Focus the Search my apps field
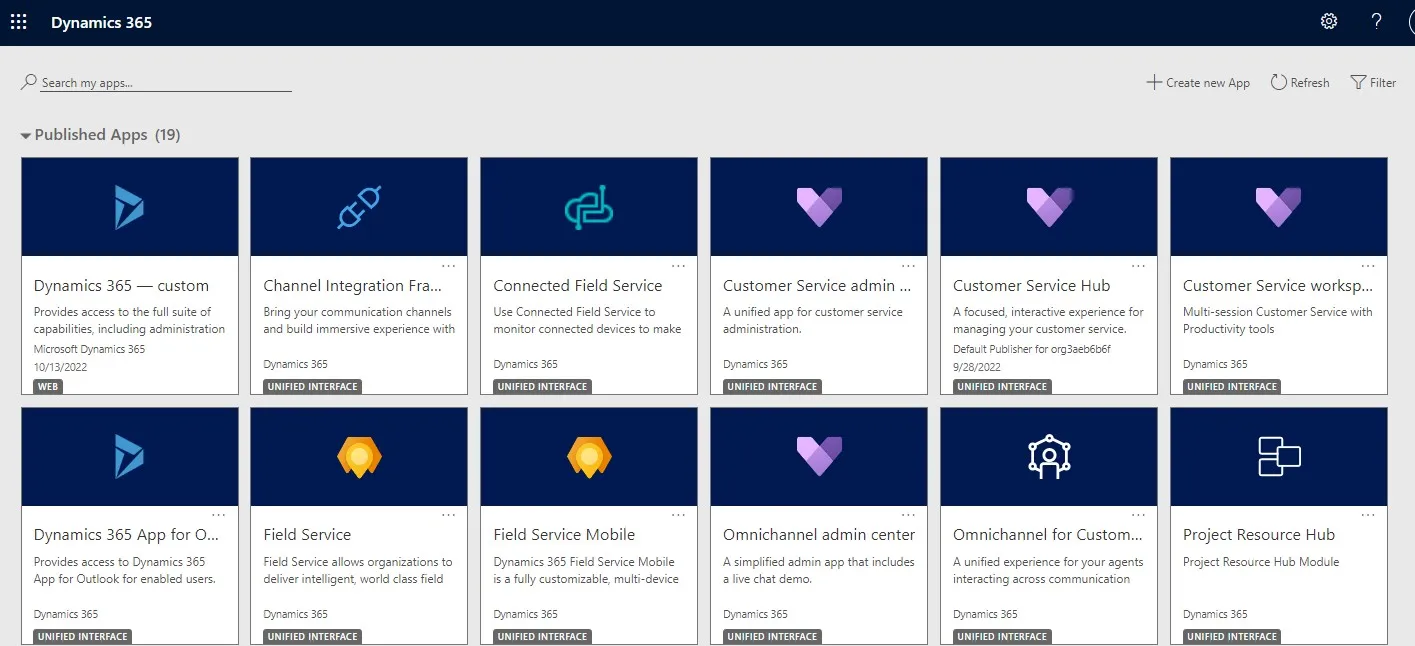The width and height of the screenshot is (1415, 646). coord(166,83)
